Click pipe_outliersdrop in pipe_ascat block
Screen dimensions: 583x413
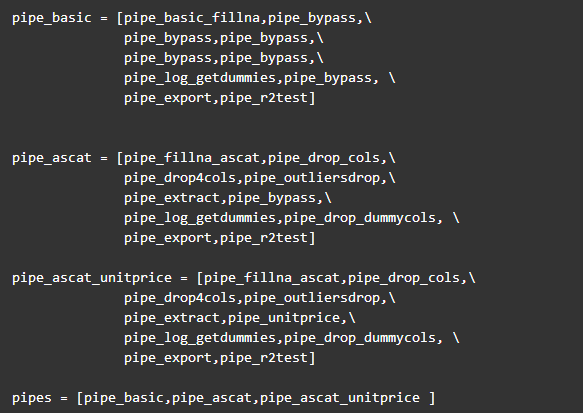pos(312,178)
